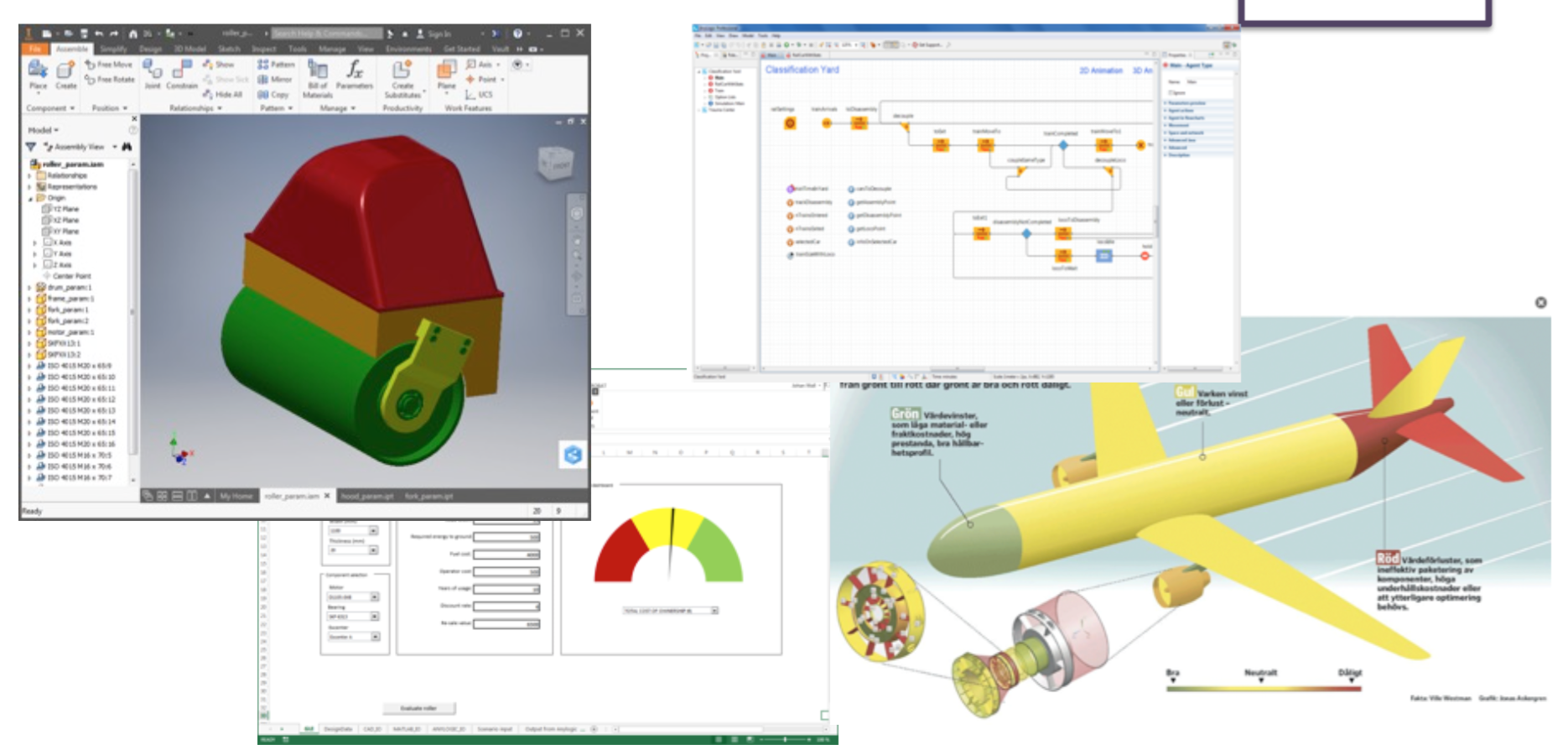Select YZ Plane in the Origin folder
1568x750 pixels.
[x=65, y=209]
